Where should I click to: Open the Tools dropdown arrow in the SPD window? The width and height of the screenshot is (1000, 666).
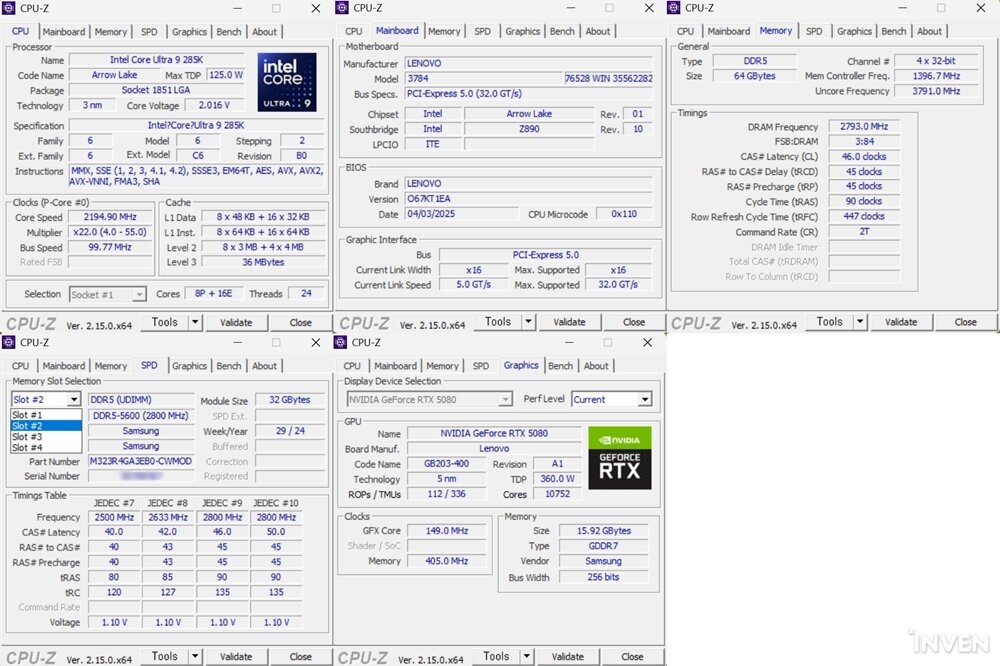(195, 656)
